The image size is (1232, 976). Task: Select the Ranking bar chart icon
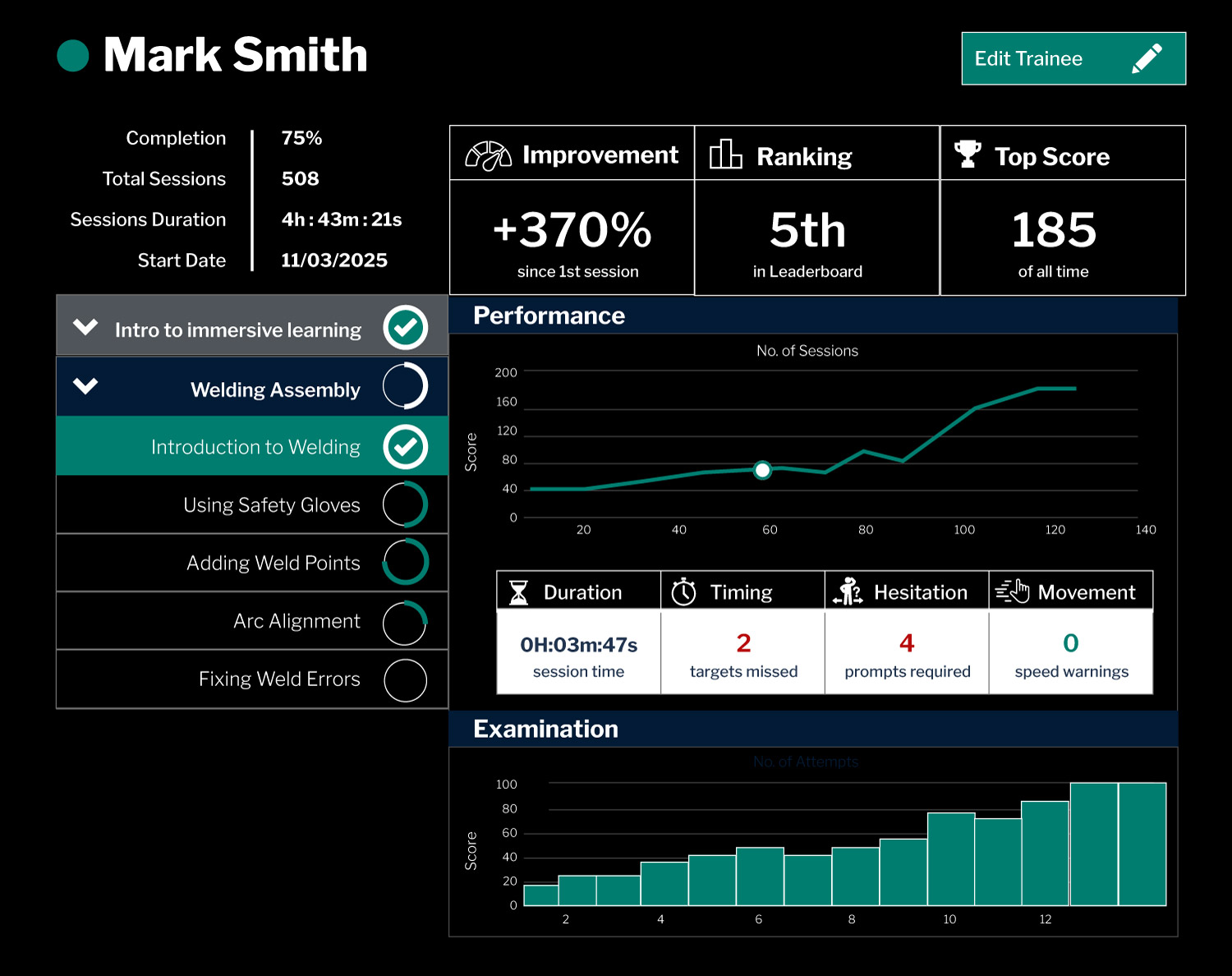726,153
